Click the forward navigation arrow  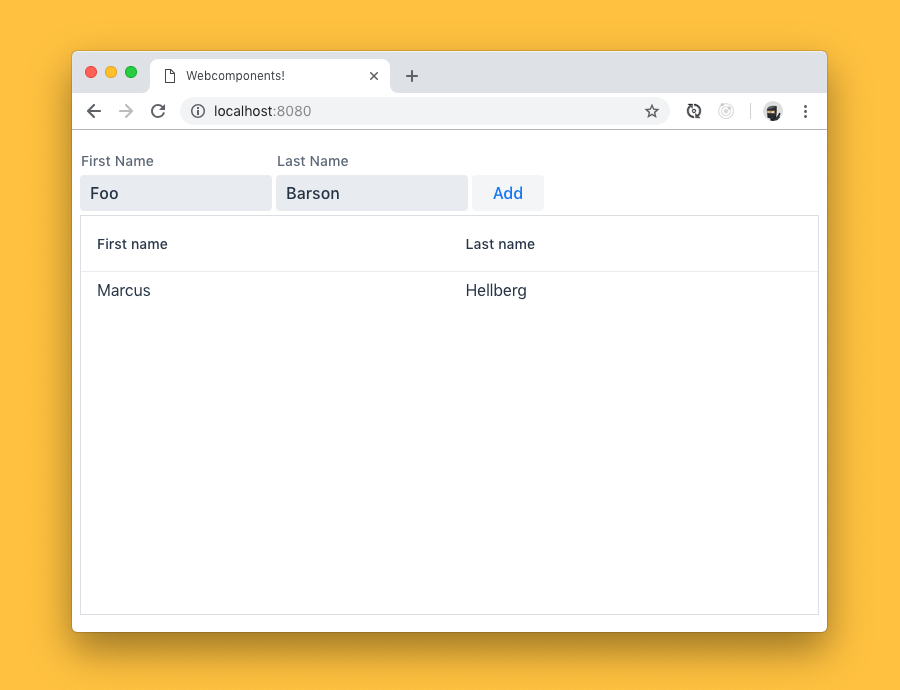[126, 111]
